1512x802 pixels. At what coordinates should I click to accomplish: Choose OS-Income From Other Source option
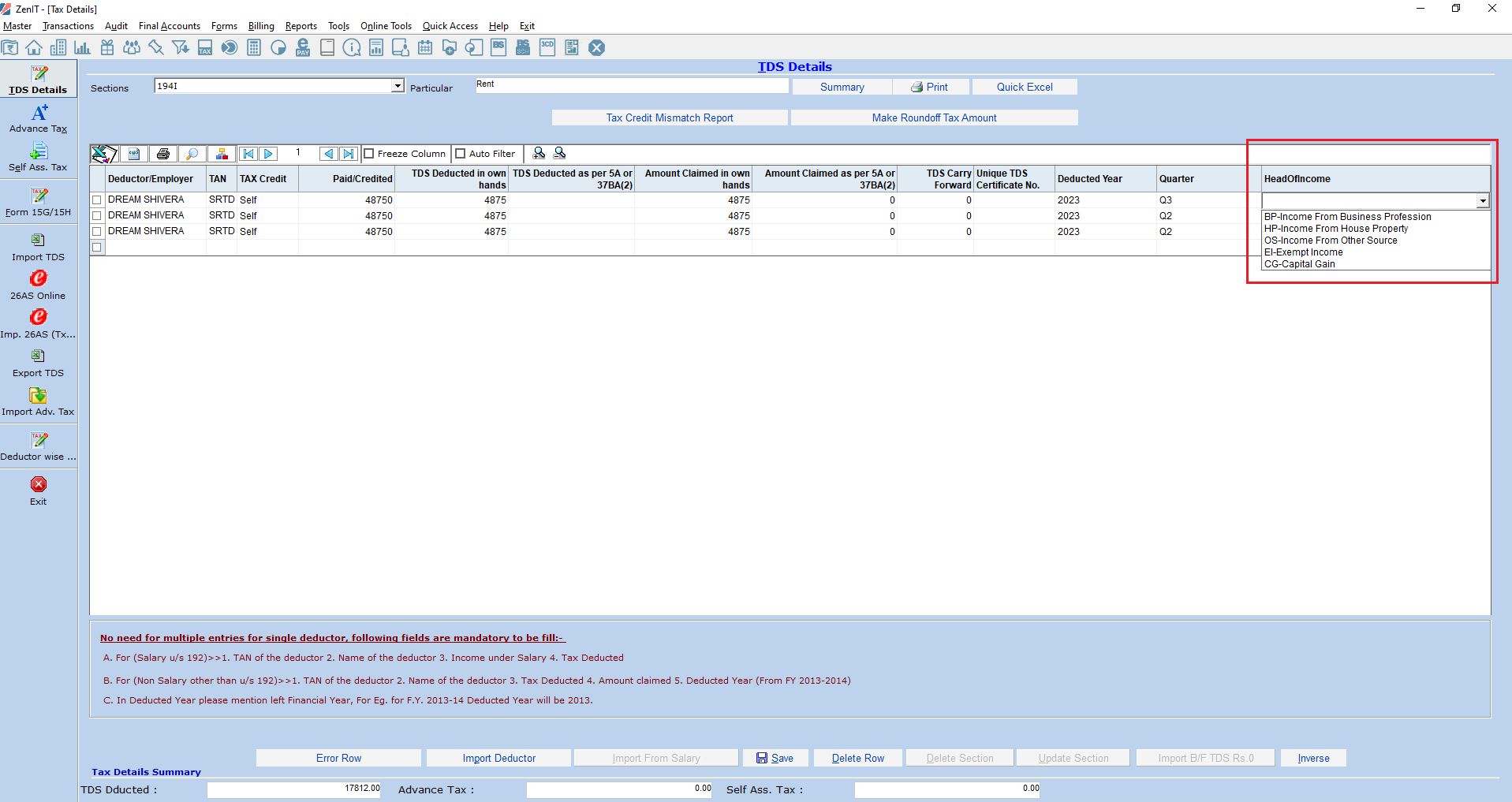(1331, 241)
